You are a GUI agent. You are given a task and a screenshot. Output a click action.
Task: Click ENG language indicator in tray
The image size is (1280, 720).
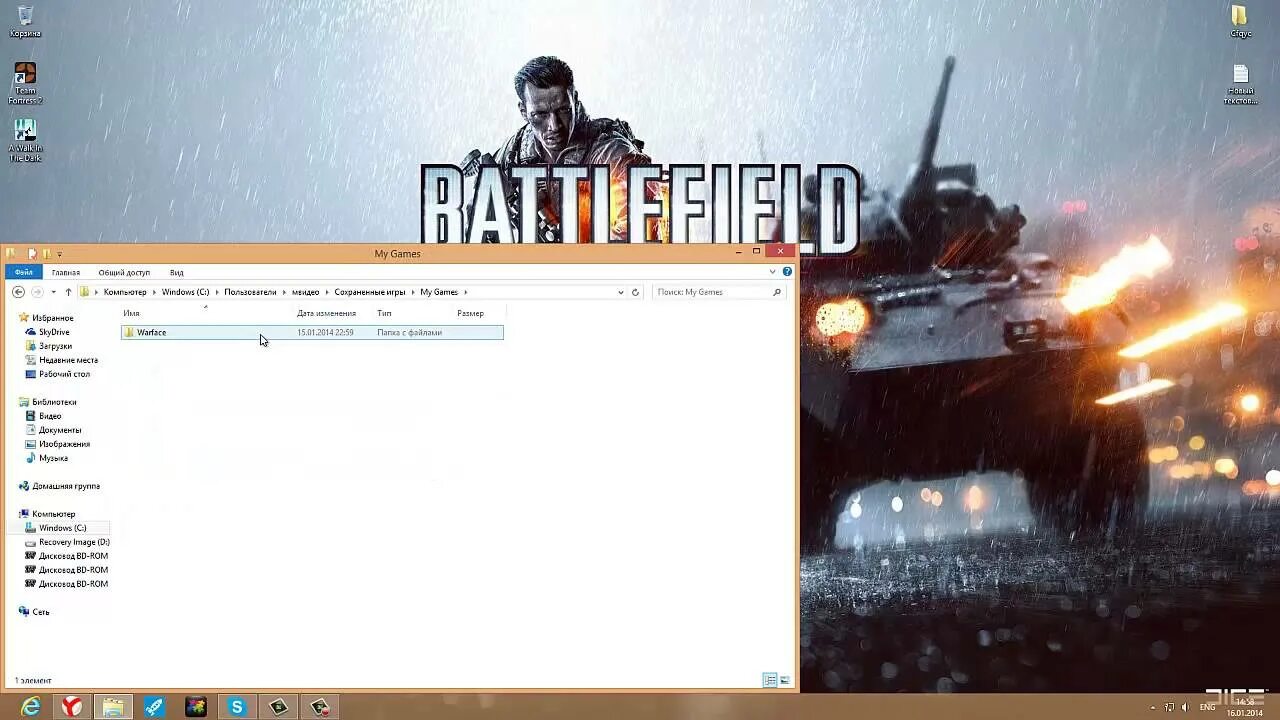click(1208, 707)
